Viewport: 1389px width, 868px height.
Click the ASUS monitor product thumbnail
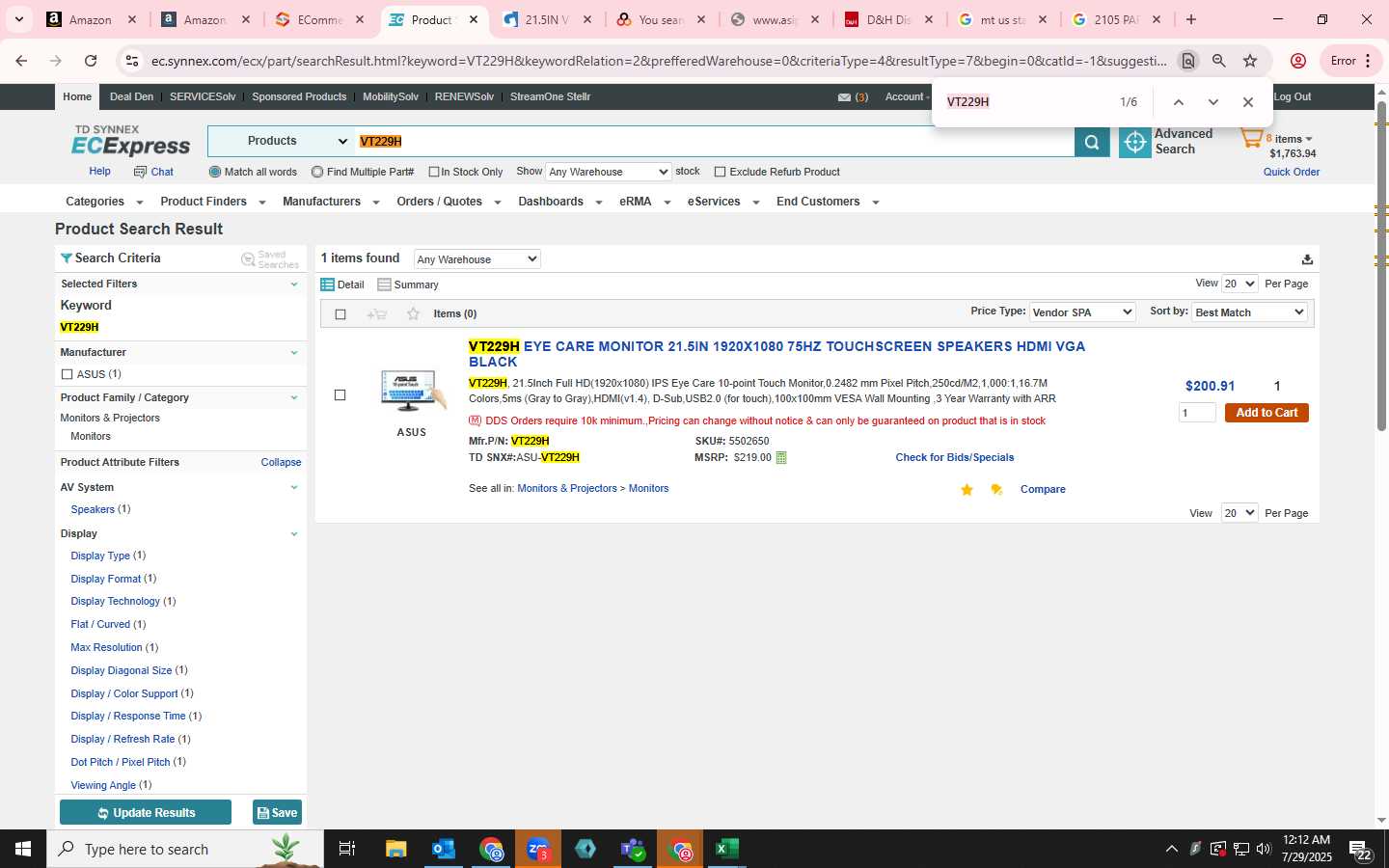click(412, 392)
